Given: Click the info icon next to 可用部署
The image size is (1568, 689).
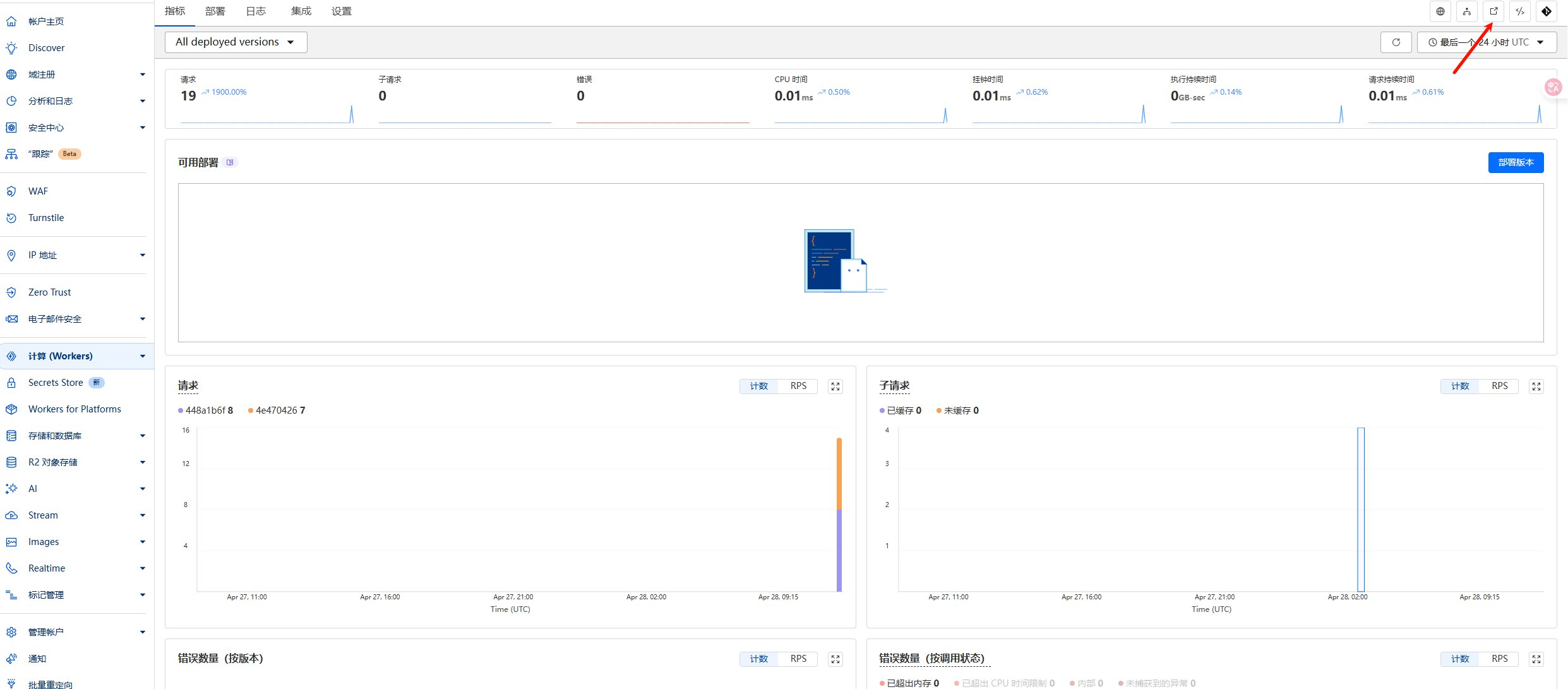Looking at the screenshot, I should click(x=230, y=162).
